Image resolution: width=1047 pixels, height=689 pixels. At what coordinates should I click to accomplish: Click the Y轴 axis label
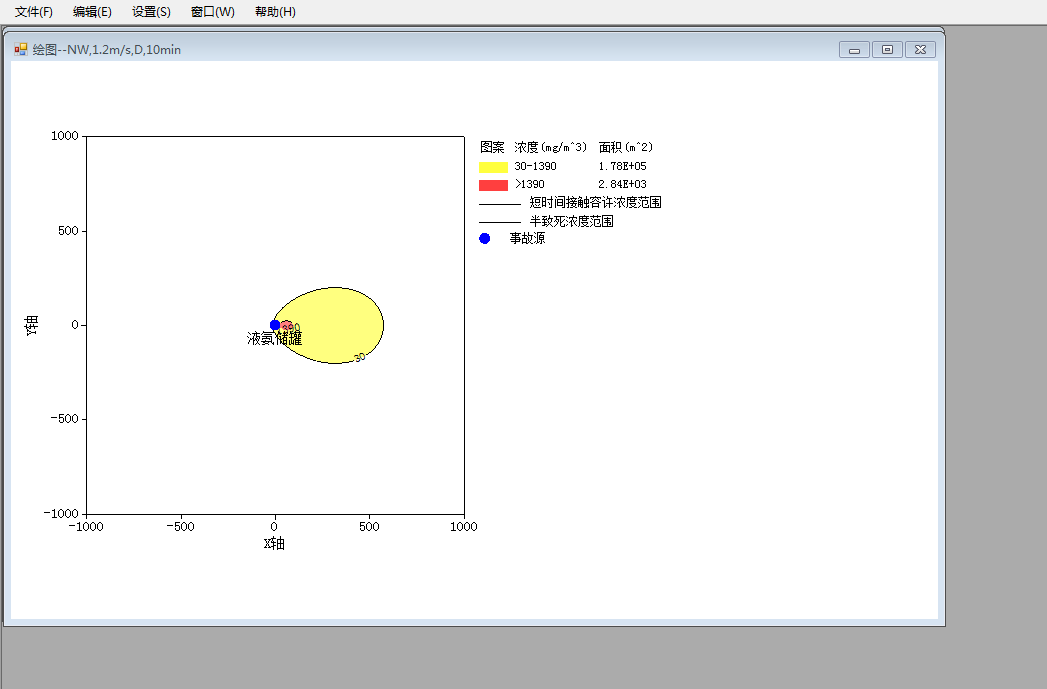click(31, 325)
